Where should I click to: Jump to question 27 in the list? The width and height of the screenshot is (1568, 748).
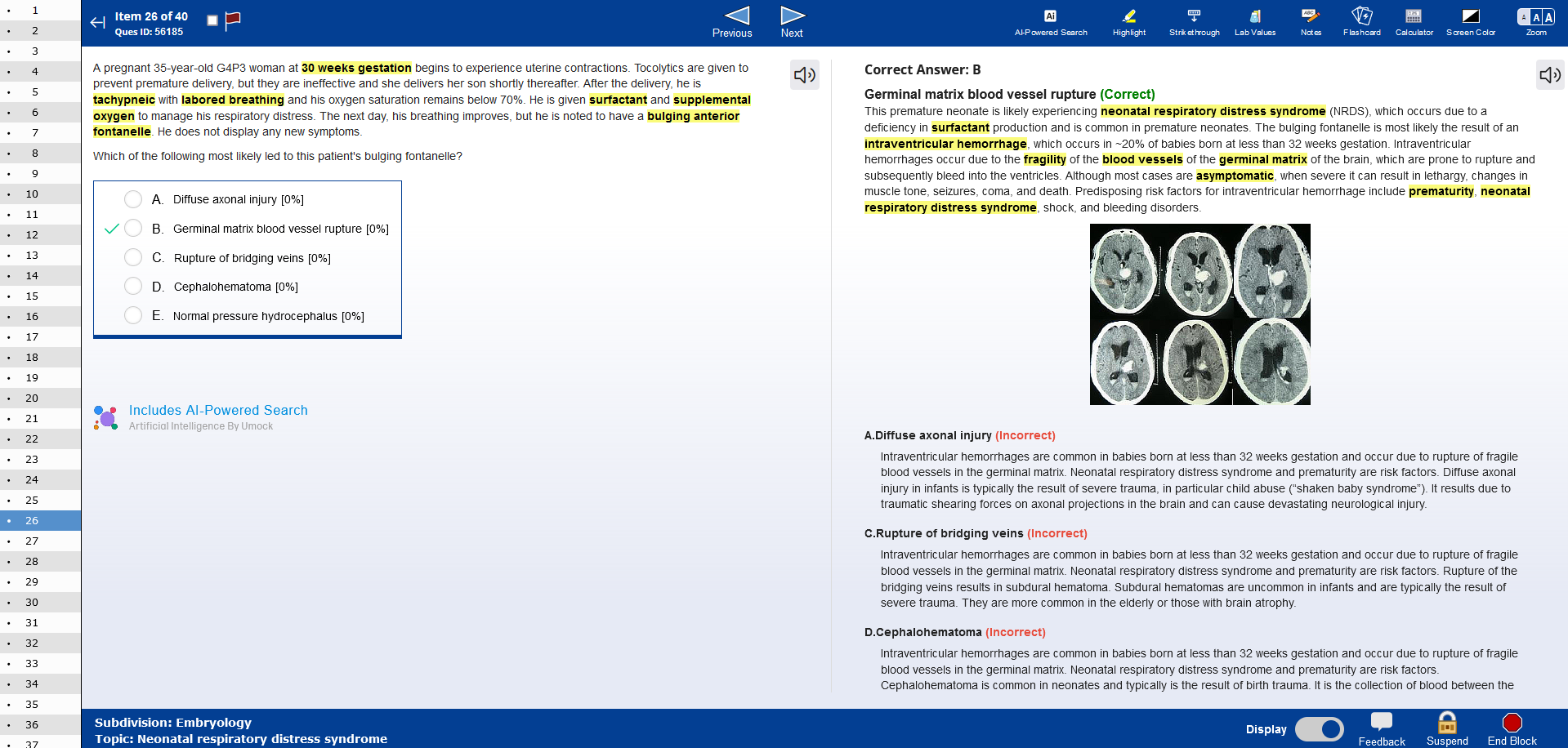(x=32, y=541)
